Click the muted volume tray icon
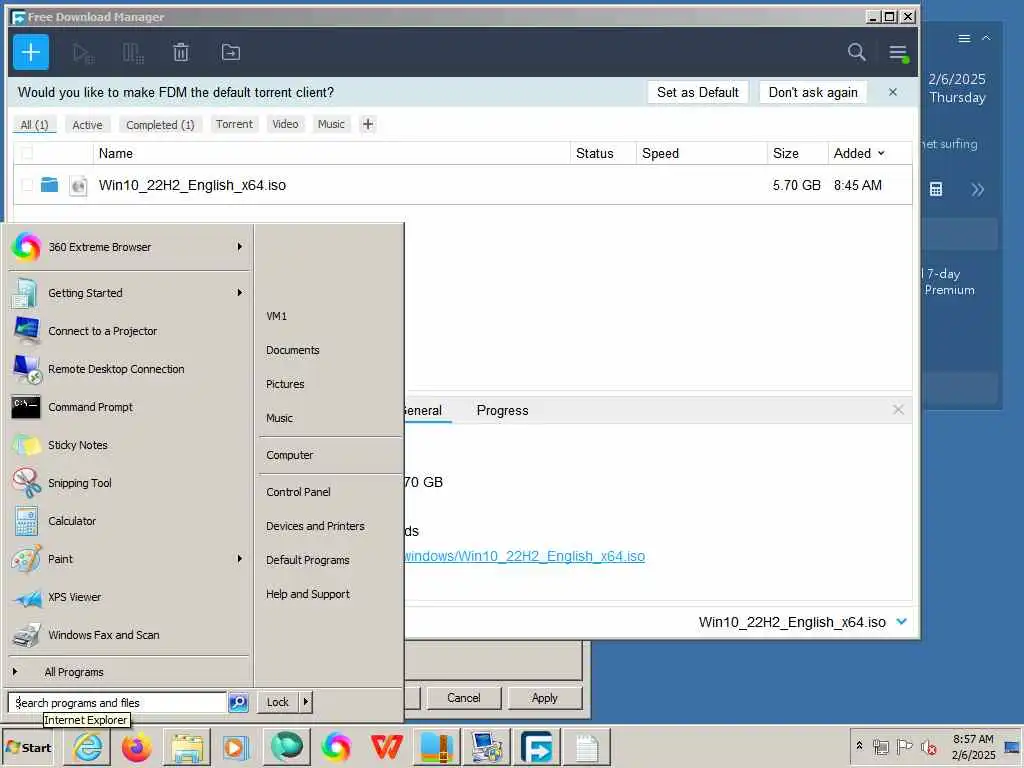 click(x=928, y=747)
